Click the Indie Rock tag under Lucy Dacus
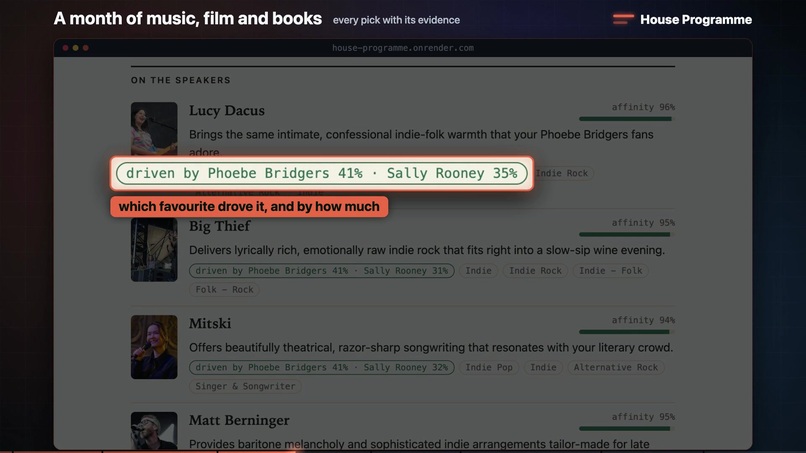The height and width of the screenshot is (453, 806). 562,173
